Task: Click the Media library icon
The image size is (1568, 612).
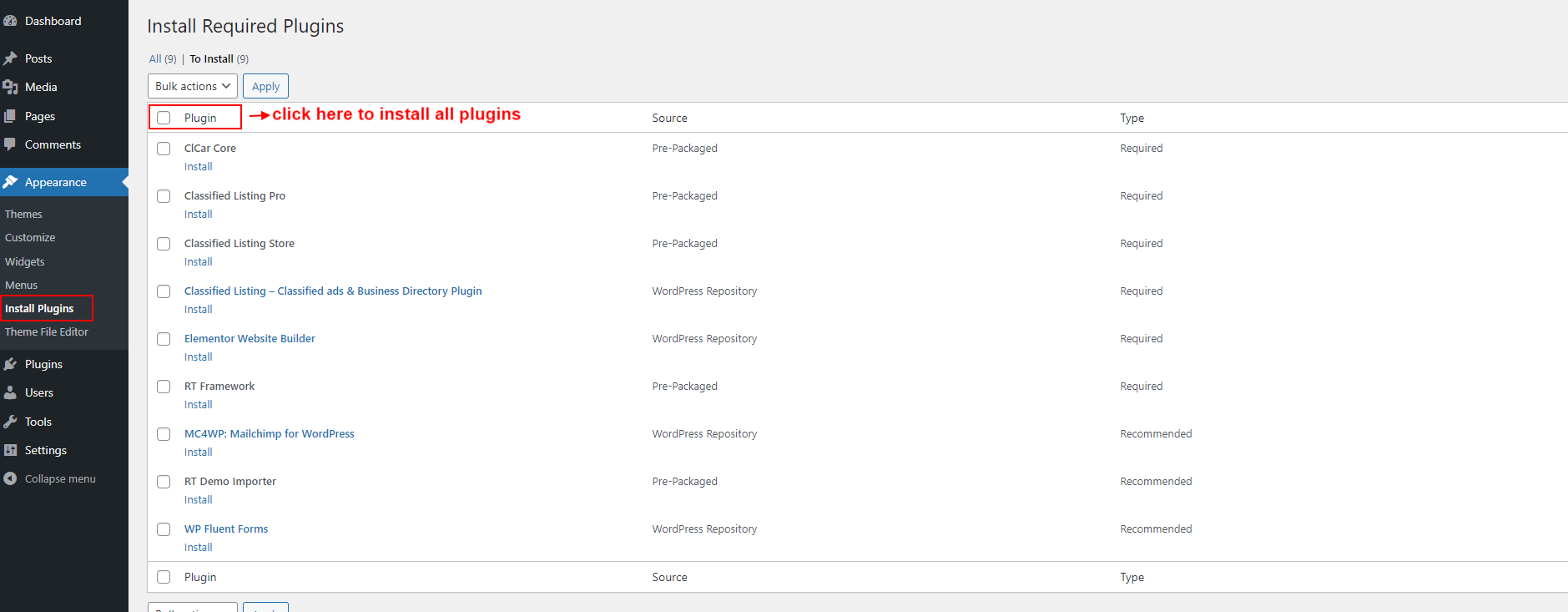Action: [10, 87]
